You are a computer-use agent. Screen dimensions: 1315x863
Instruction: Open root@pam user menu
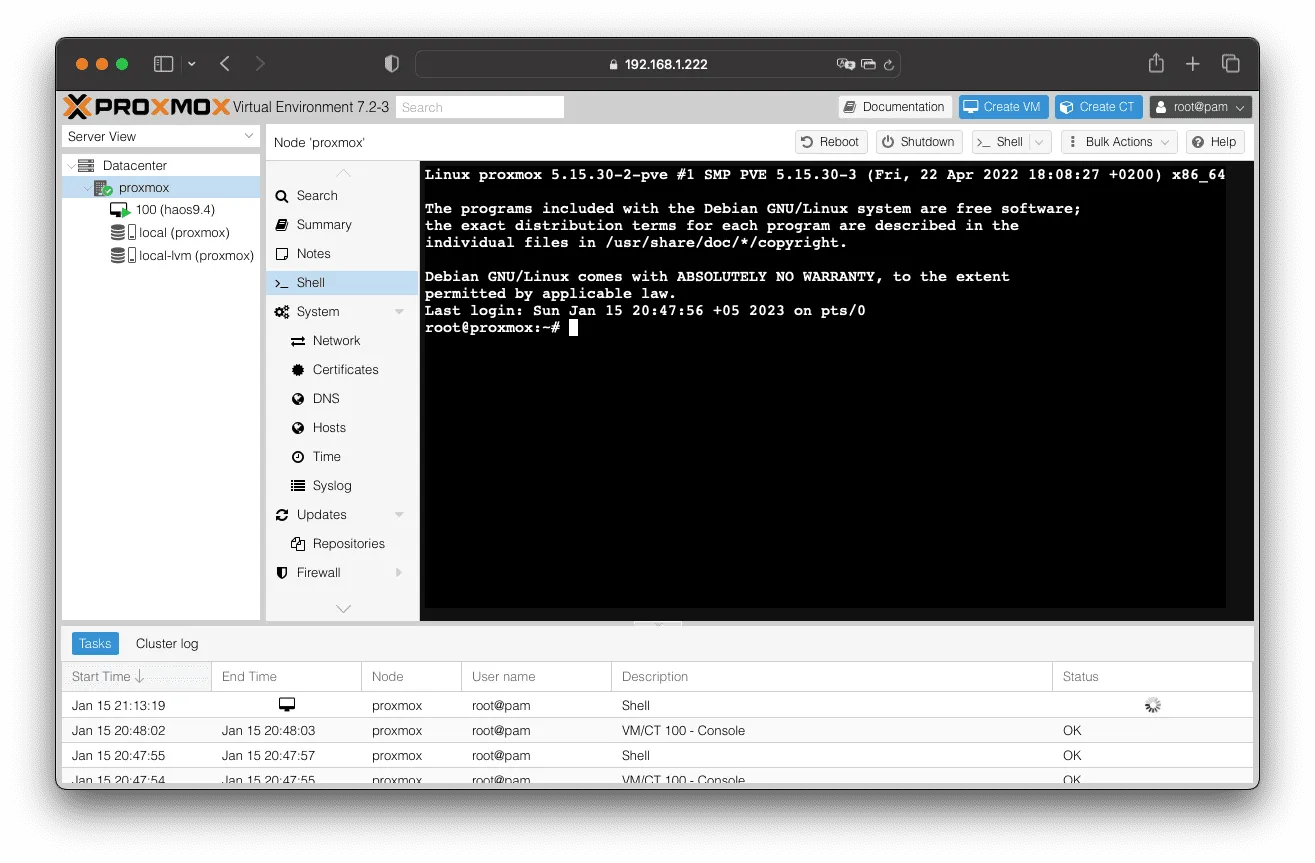tap(1200, 107)
